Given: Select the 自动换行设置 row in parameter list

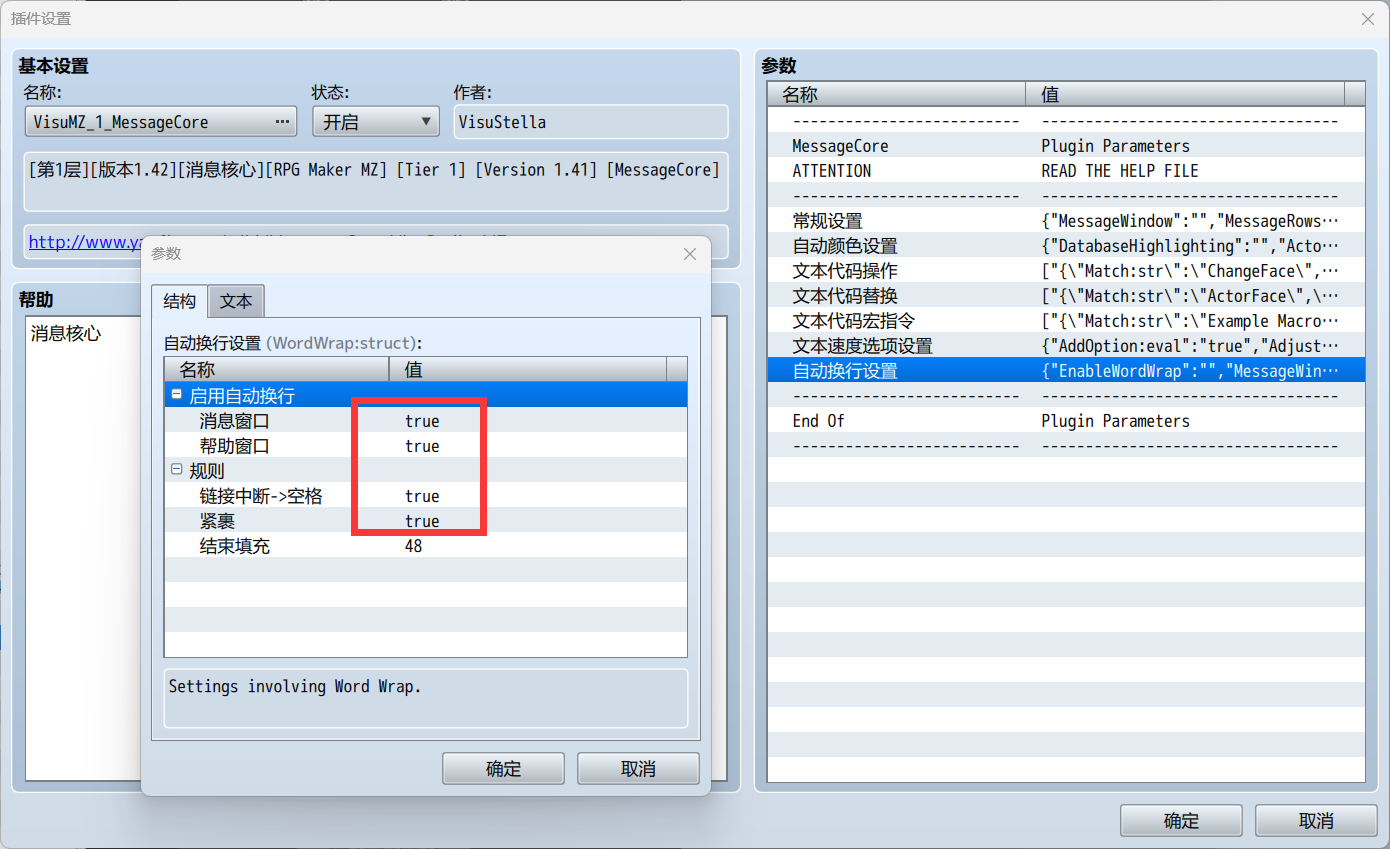Looking at the screenshot, I should coord(1066,371).
